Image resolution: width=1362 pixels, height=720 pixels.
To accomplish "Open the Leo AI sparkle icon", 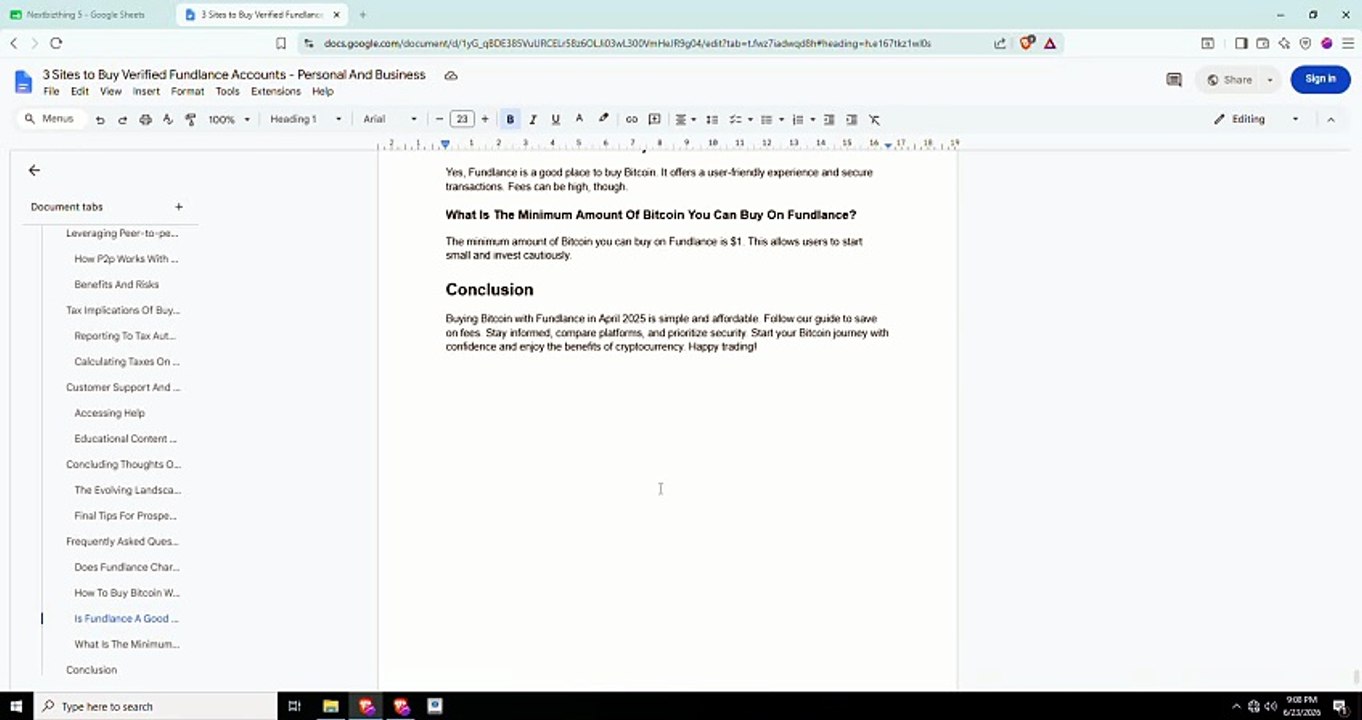I will point(1284,43).
